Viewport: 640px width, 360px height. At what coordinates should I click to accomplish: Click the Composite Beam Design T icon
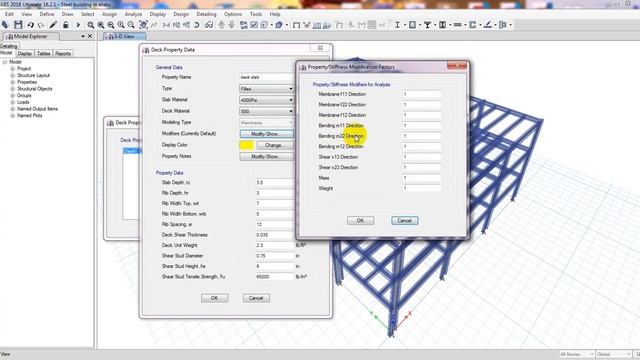[427, 25]
